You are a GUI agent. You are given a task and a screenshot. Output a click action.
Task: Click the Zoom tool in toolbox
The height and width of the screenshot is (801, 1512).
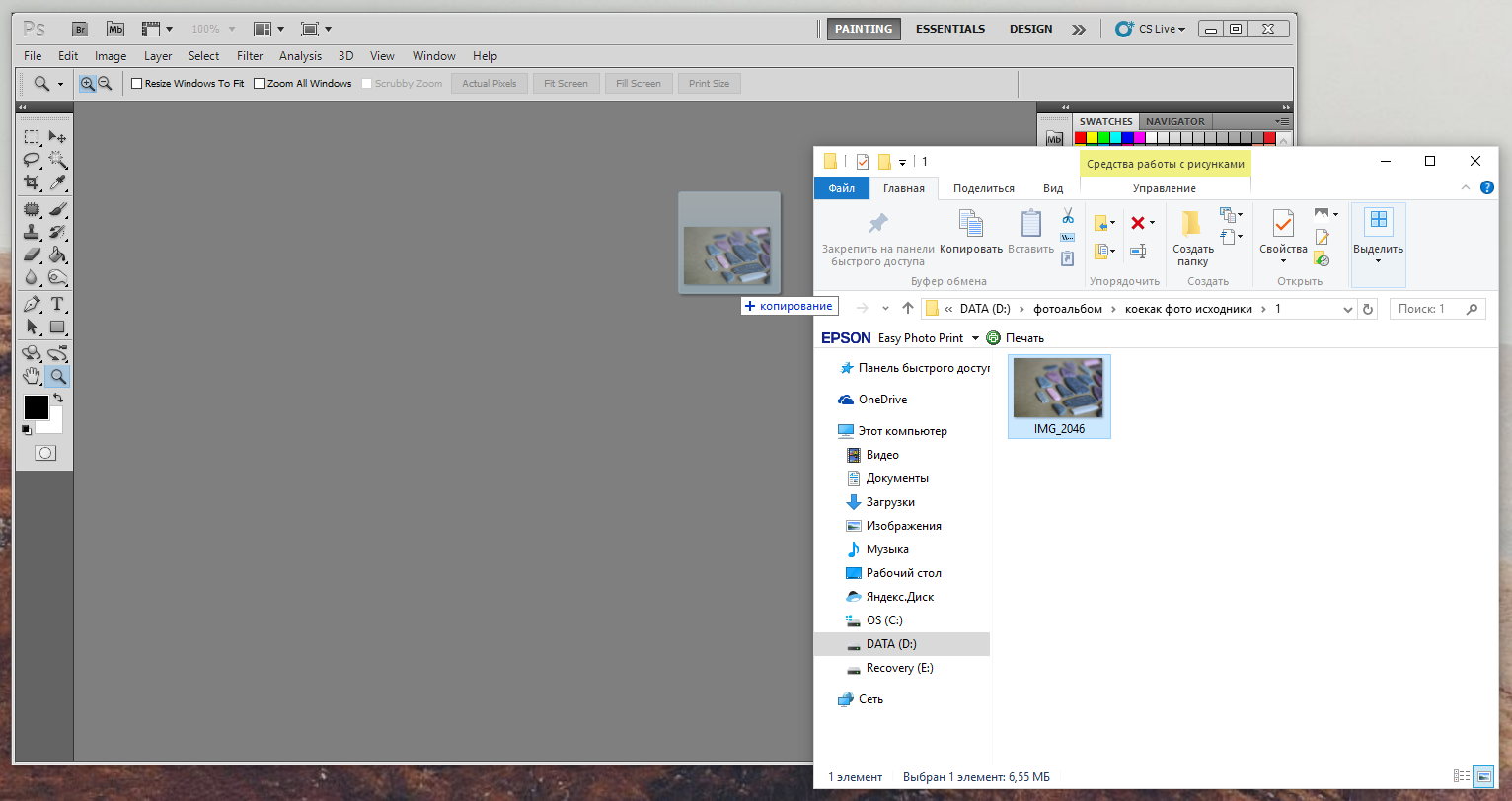[57, 376]
